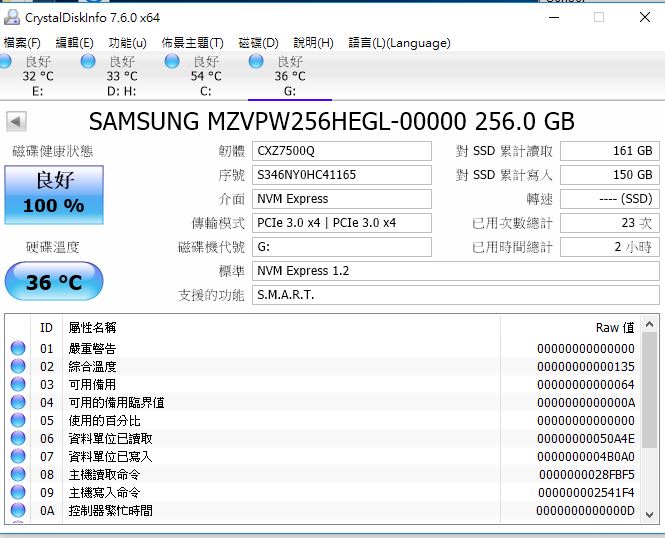Image resolution: width=665 pixels, height=538 pixels.
Task: Click the blue status orb for drive D: H:
Action: [x=88, y=61]
